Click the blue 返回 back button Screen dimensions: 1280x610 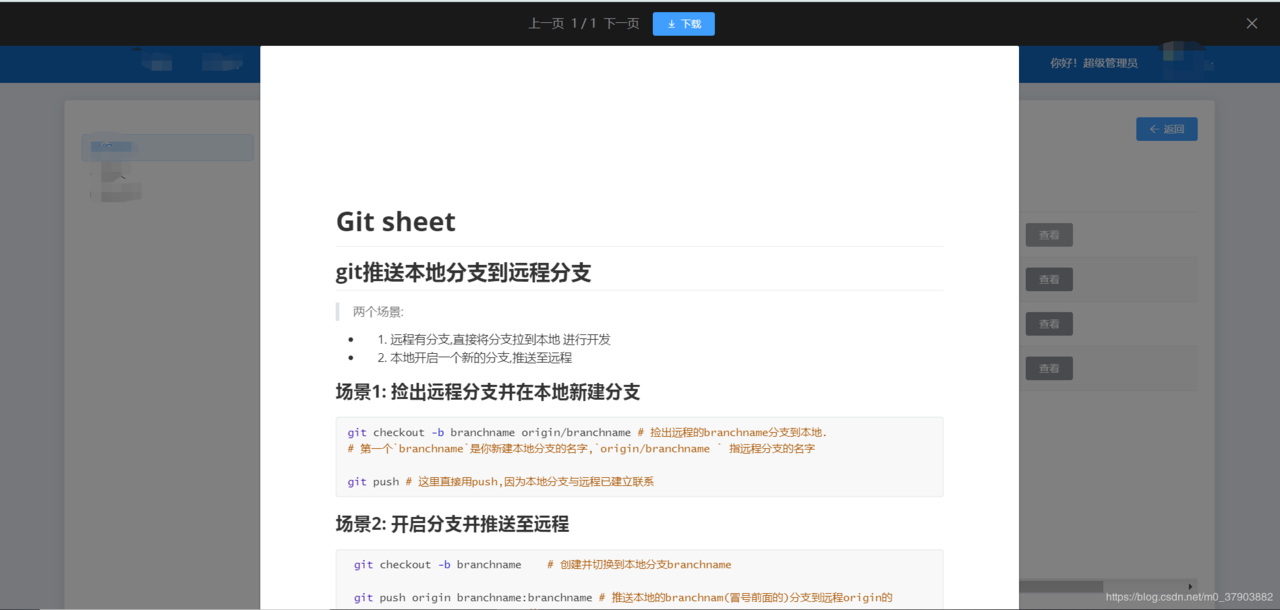[x=1166, y=129]
